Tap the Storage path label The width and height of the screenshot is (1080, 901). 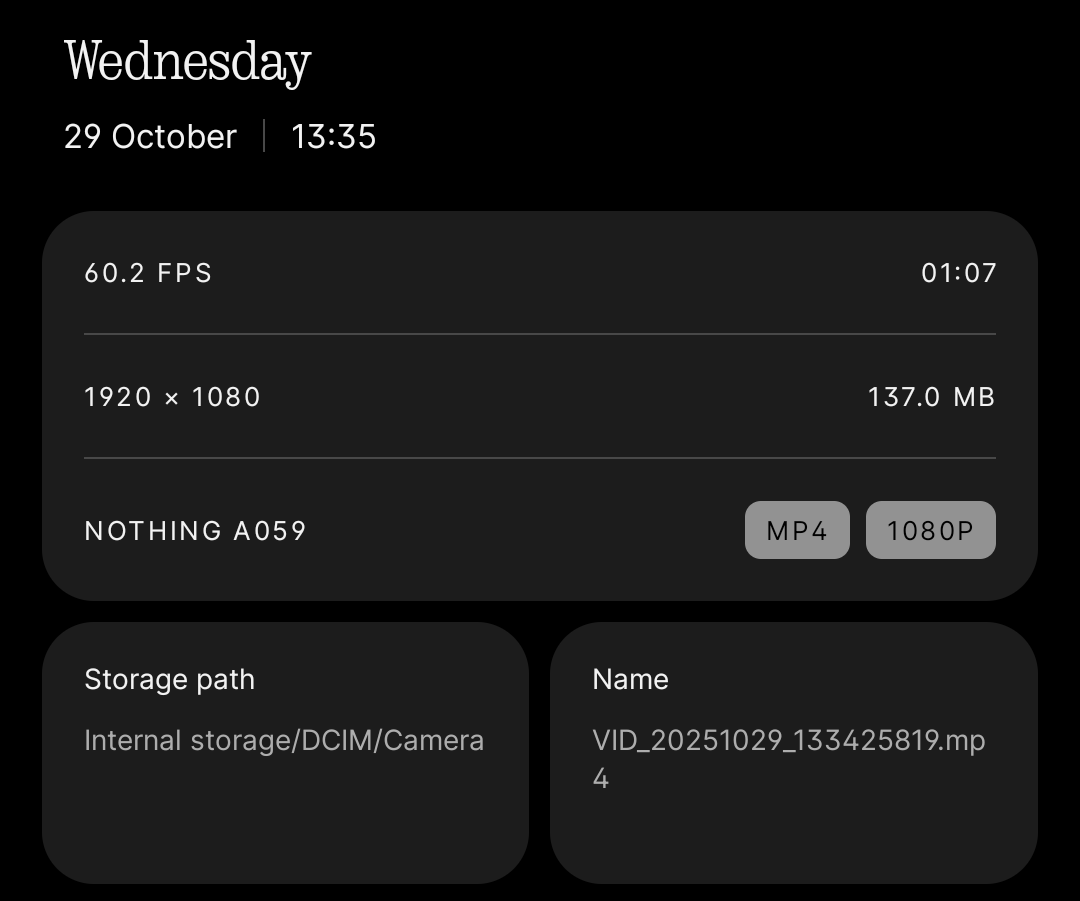[169, 680]
